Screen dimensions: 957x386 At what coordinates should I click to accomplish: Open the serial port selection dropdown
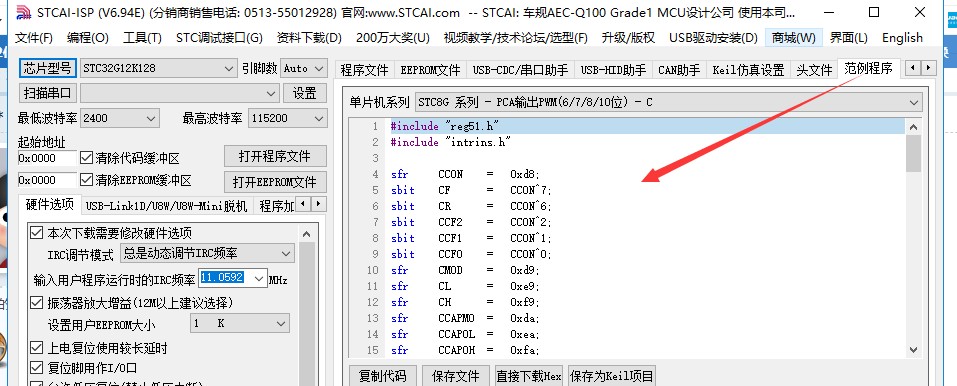click(x=180, y=93)
